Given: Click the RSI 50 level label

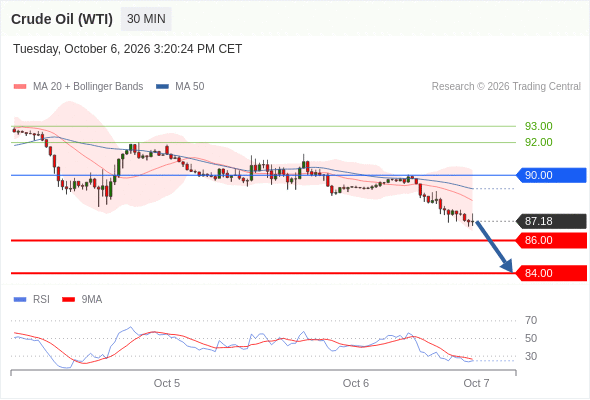Looking at the screenshot, I should pyautogui.click(x=531, y=338).
